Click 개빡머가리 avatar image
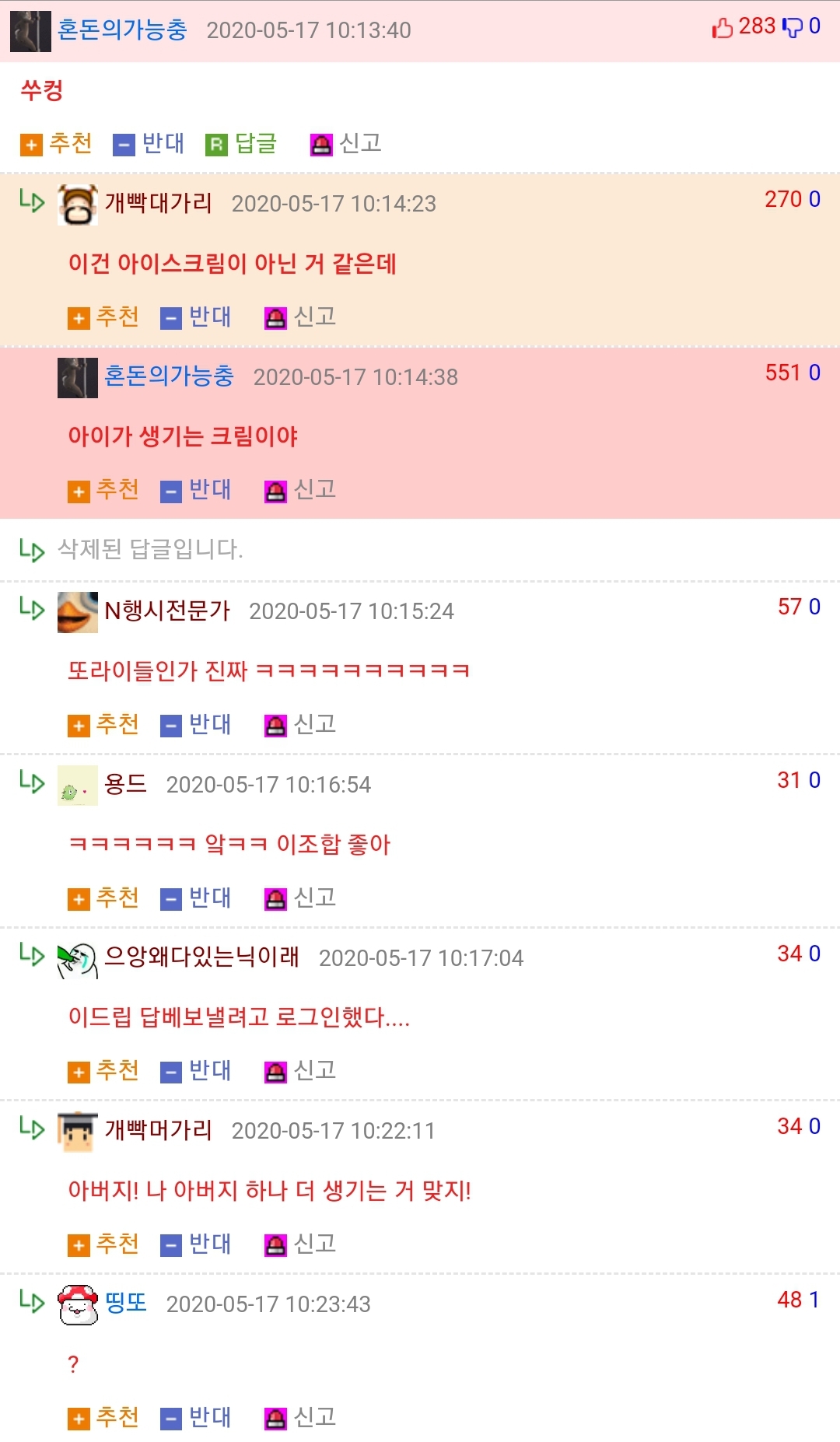The height and width of the screenshot is (1442, 840). 78,1132
